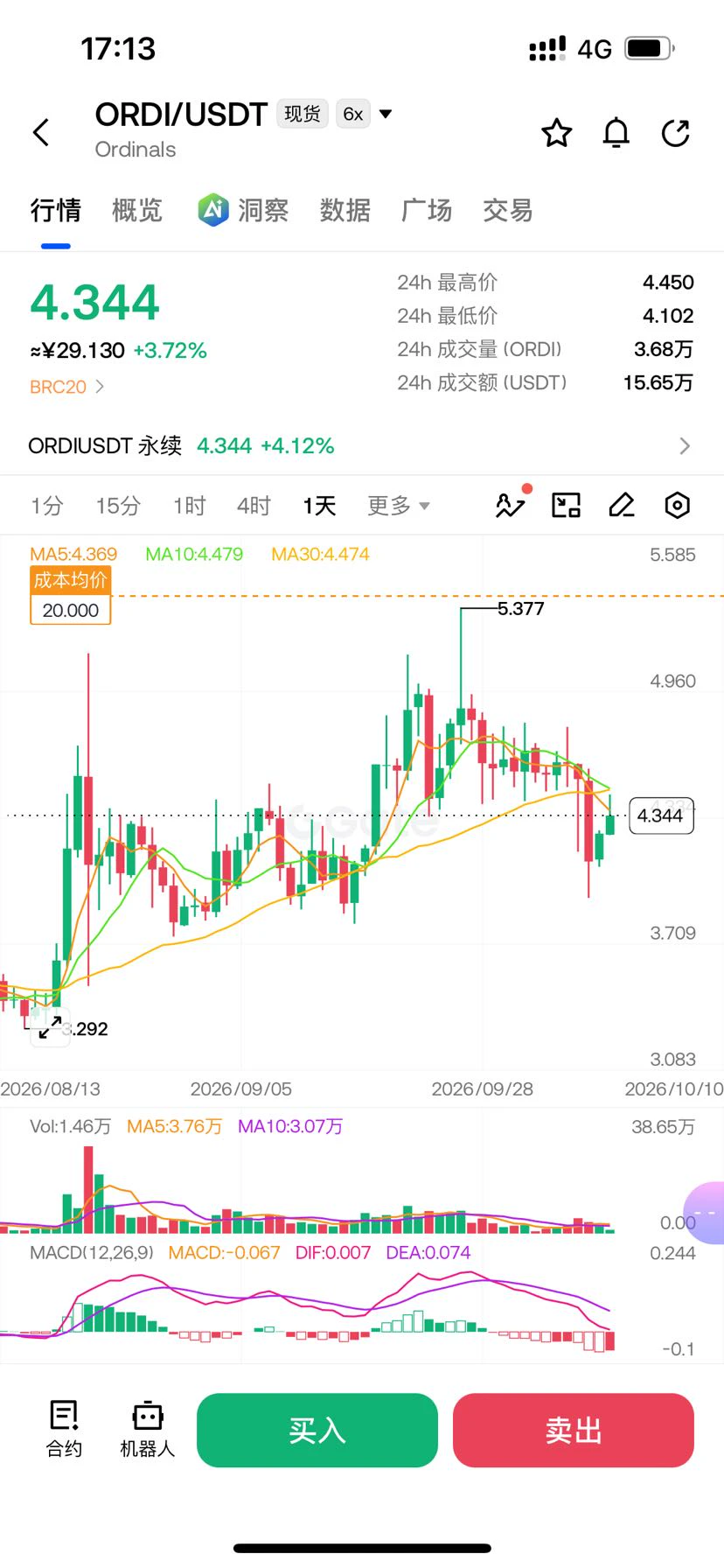Viewport: 724px width, 1568px height.
Task: Tap the MA5:4.369 indicator label
Action: (73, 554)
